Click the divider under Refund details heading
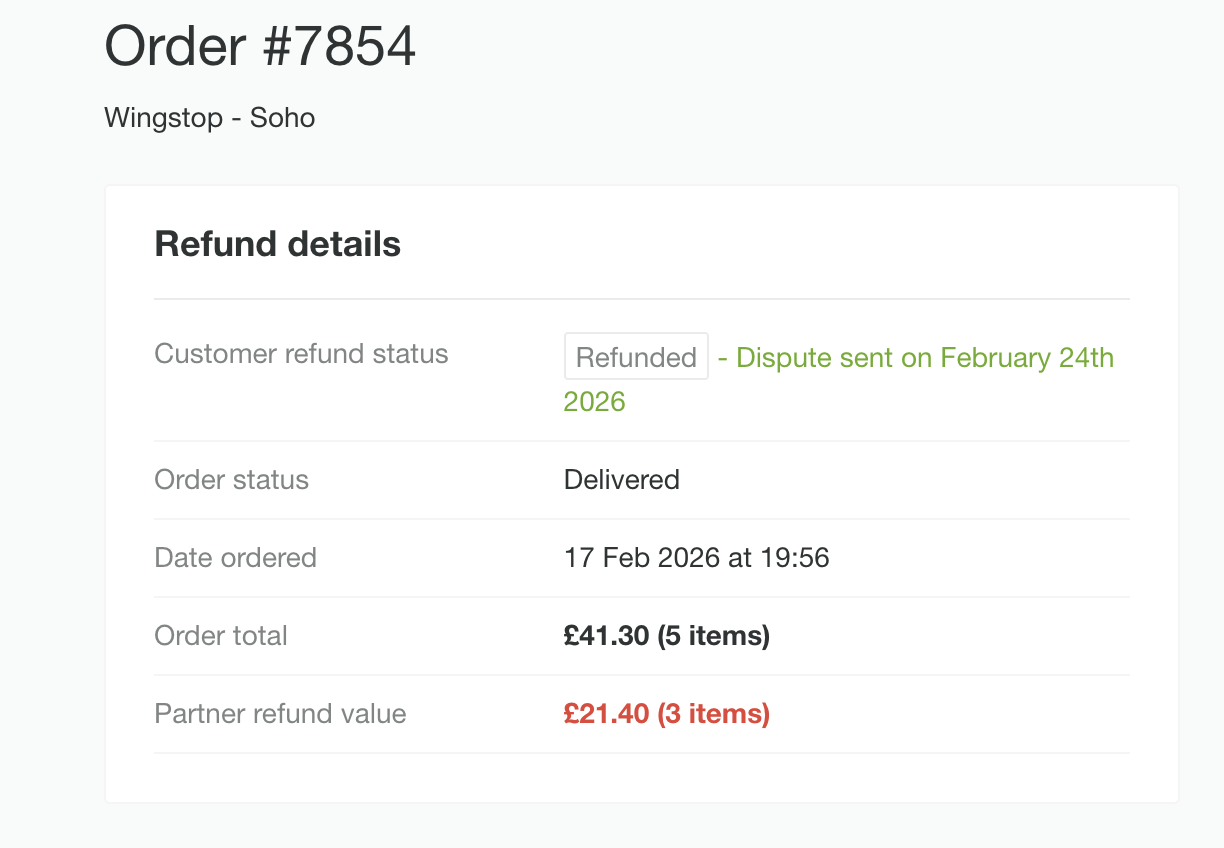The width and height of the screenshot is (1224, 848). (641, 296)
